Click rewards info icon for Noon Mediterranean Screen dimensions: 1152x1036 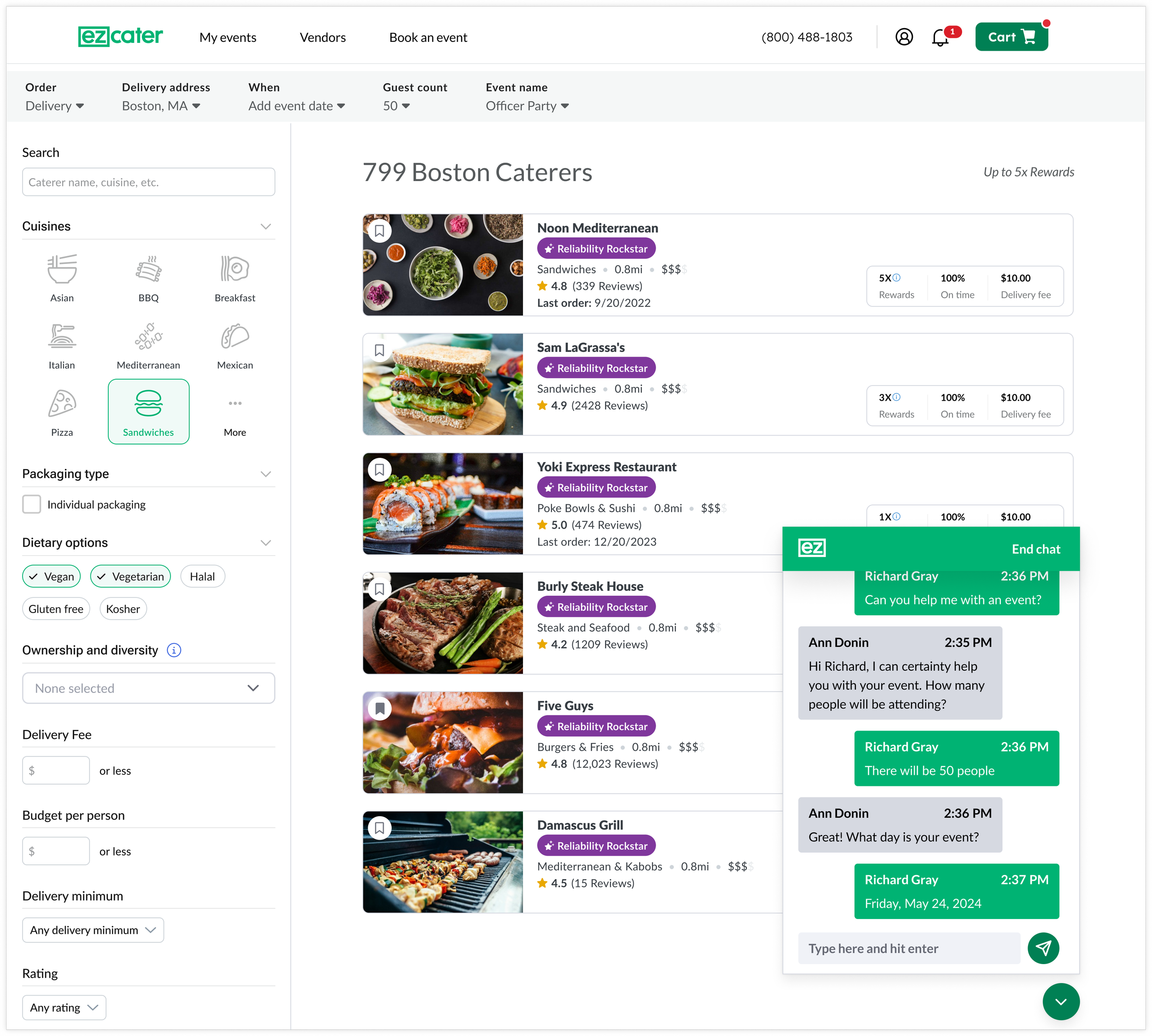pos(896,278)
